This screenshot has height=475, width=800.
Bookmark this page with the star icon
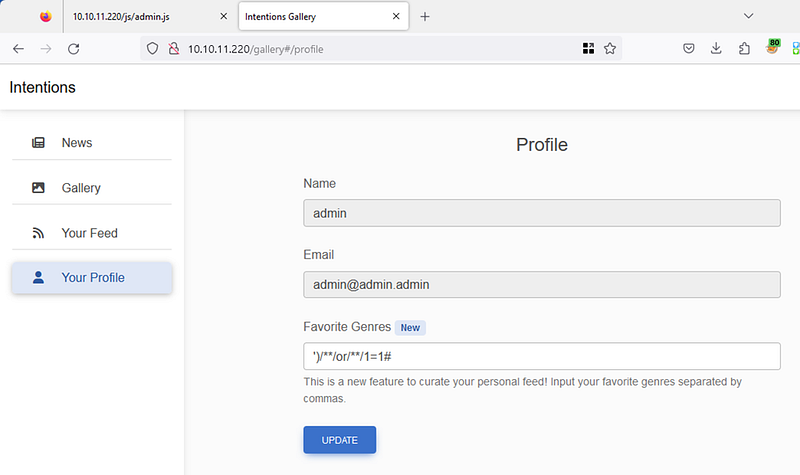click(x=610, y=48)
